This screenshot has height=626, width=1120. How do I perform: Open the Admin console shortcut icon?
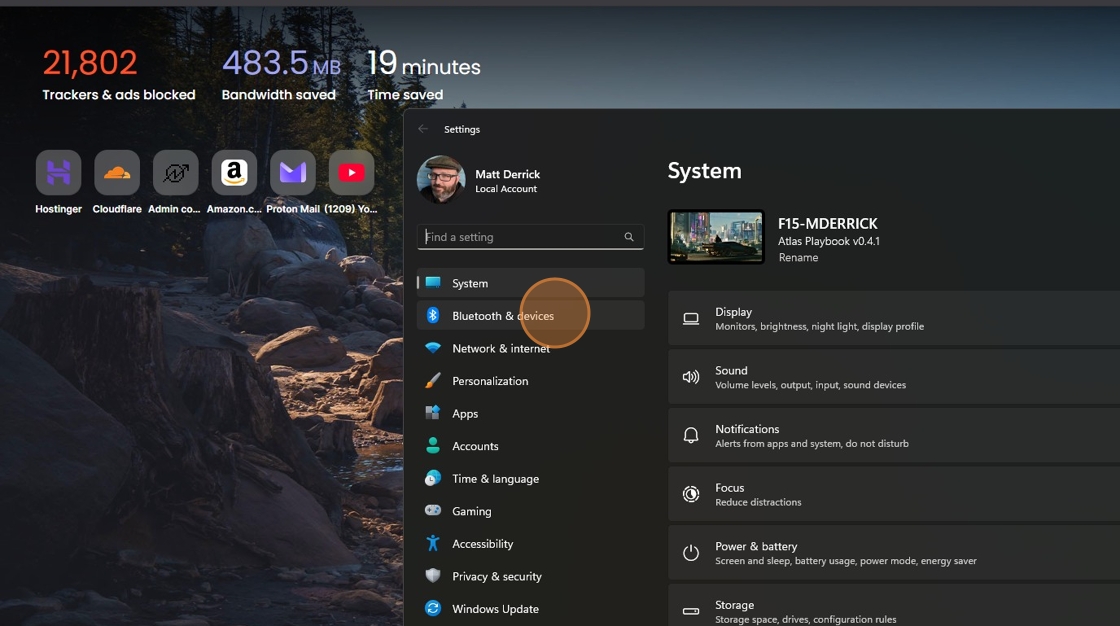point(176,173)
